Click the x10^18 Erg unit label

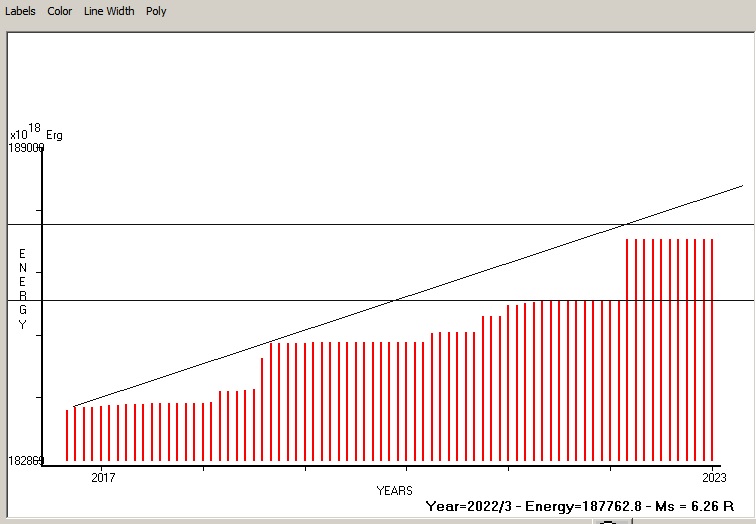[36, 133]
